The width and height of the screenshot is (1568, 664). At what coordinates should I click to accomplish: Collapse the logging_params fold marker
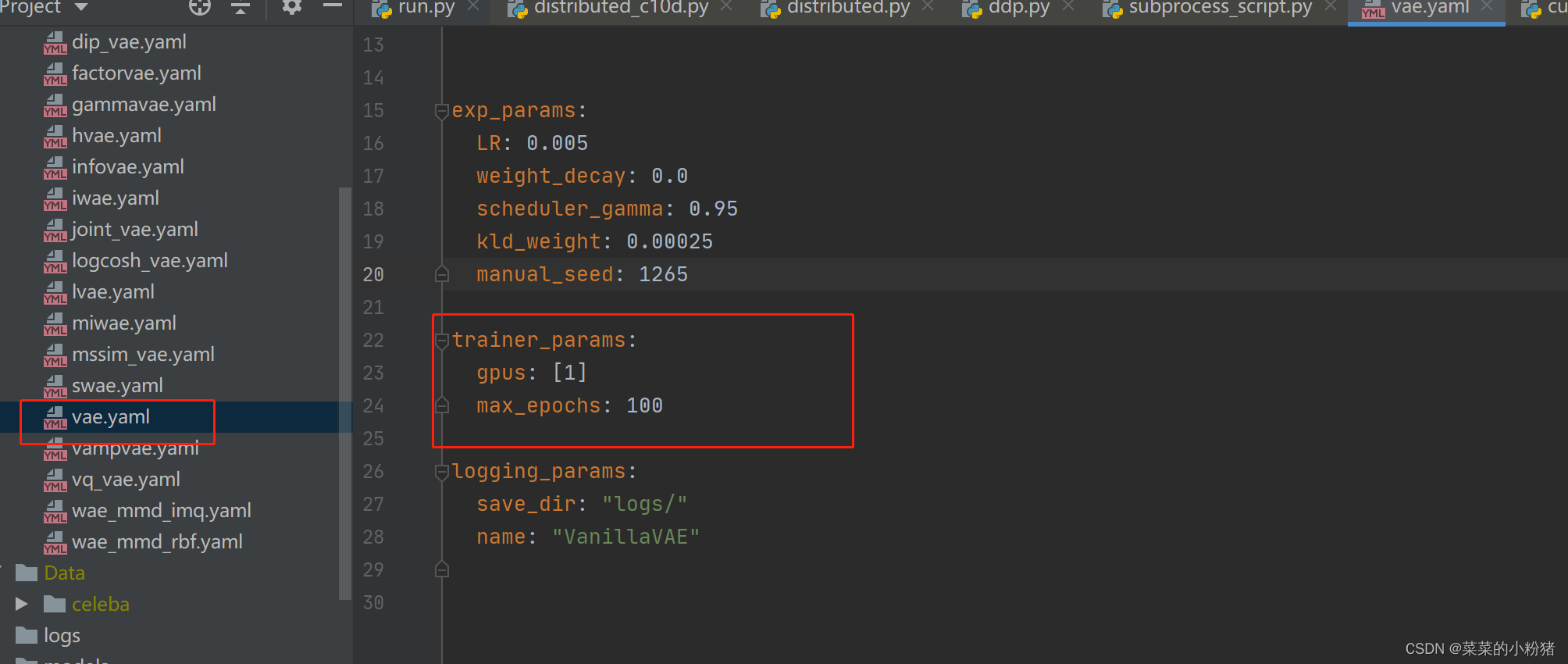[x=442, y=472]
